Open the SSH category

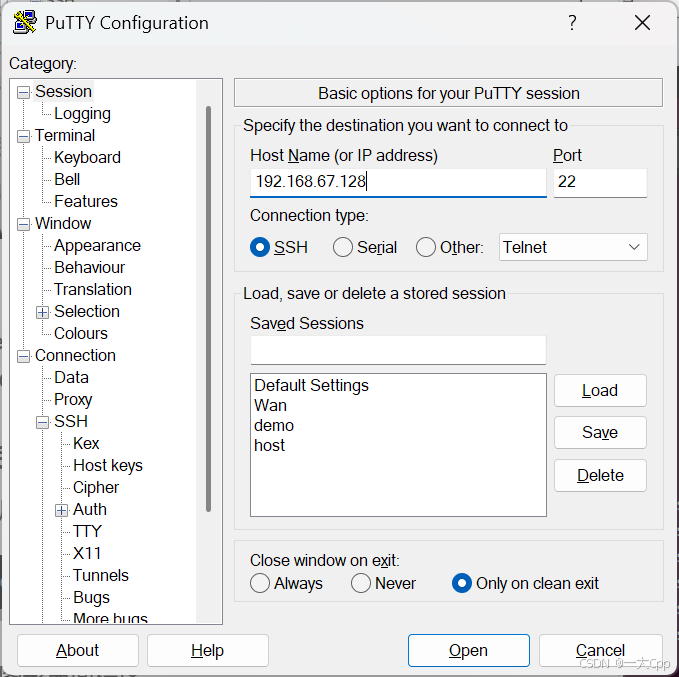coord(71,421)
